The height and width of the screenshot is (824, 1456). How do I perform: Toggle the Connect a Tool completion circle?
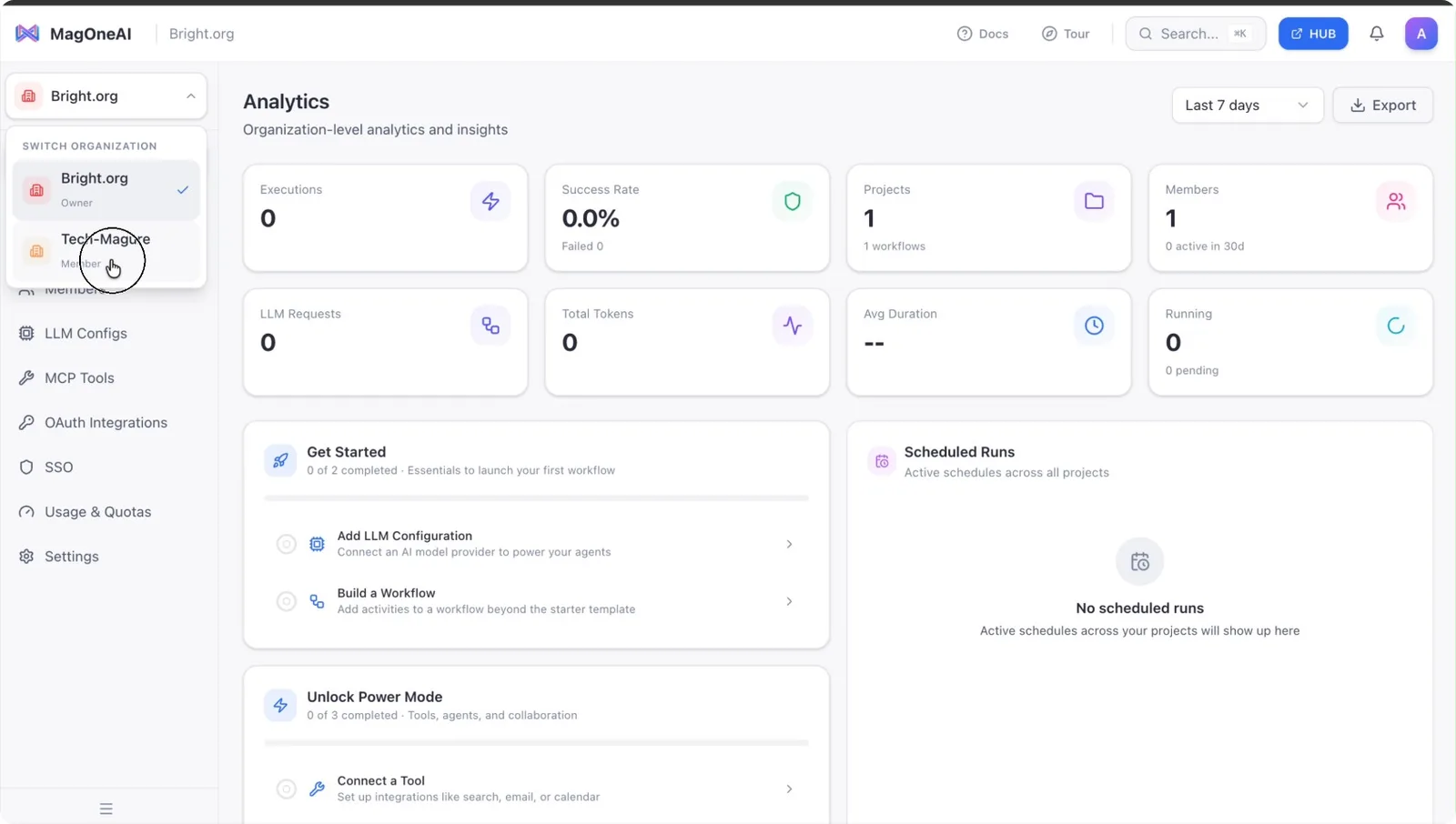(x=286, y=789)
